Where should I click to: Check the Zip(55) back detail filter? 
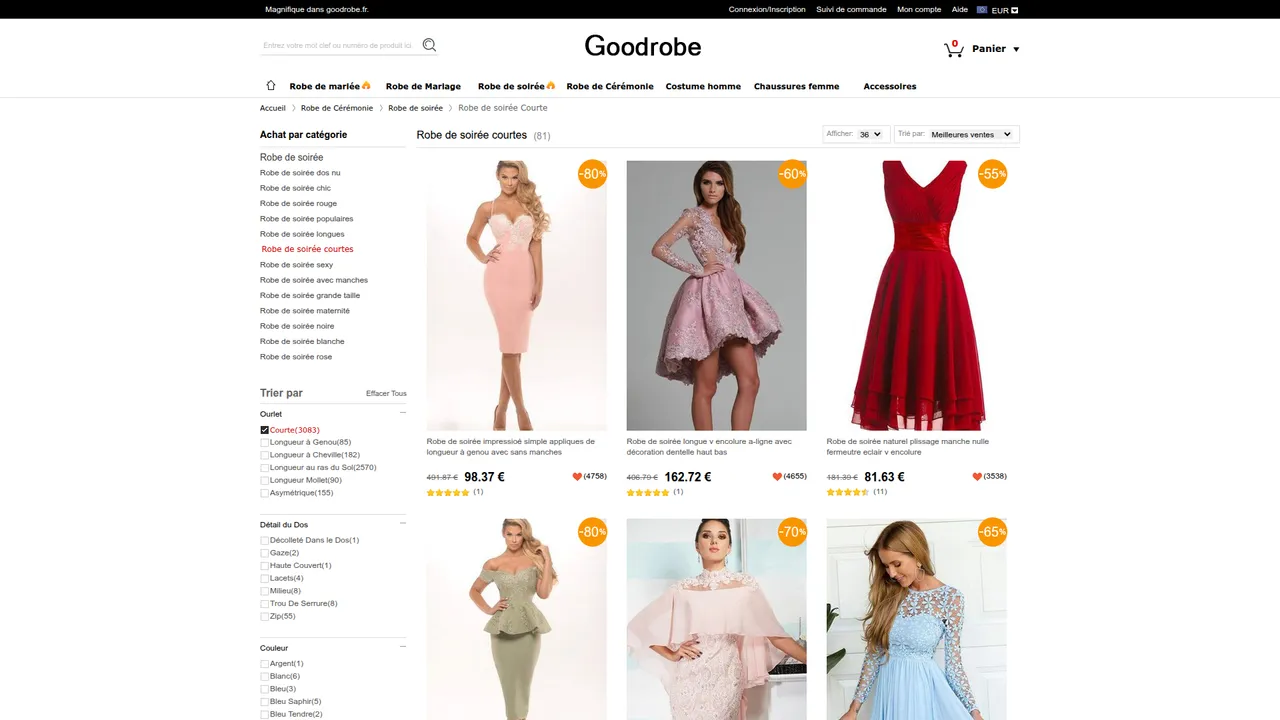tap(265, 616)
